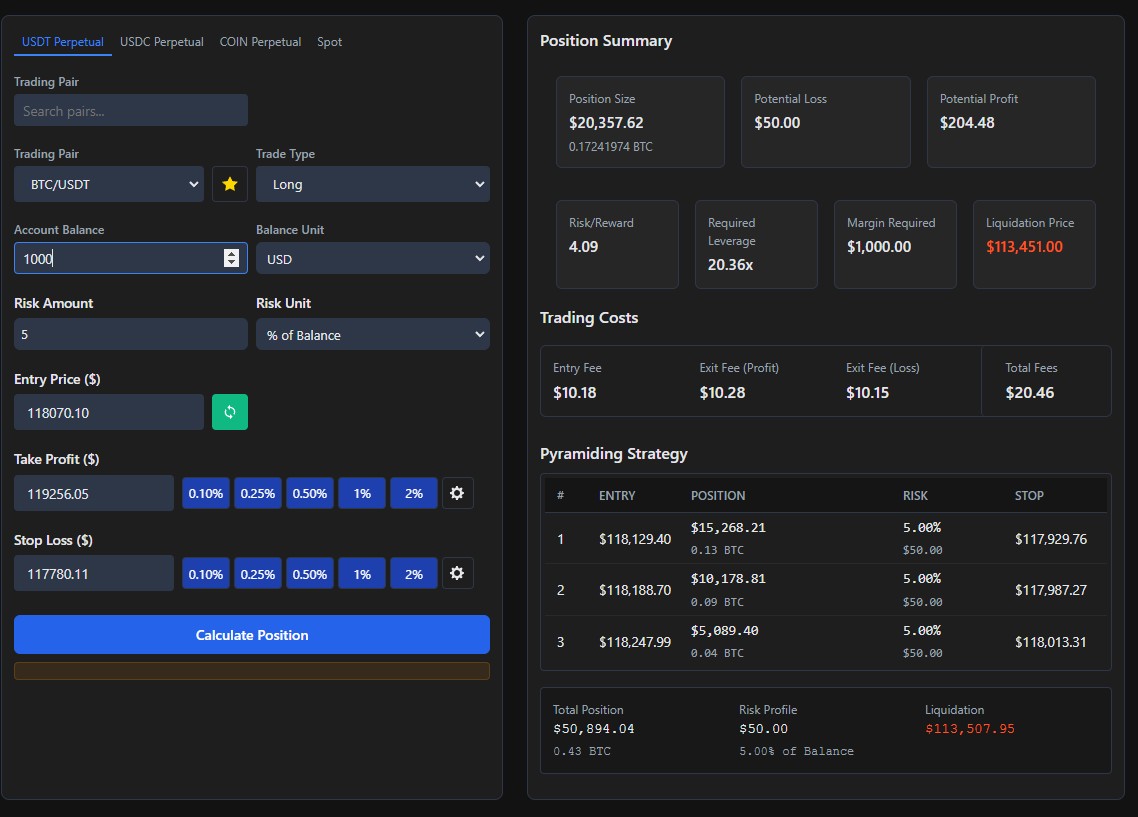Click the Entry Fee $10.18 value

tap(575, 393)
